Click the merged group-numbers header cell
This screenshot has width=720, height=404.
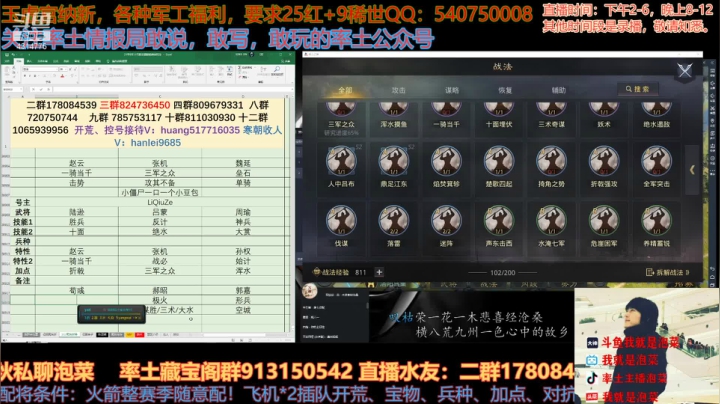[x=147, y=123]
